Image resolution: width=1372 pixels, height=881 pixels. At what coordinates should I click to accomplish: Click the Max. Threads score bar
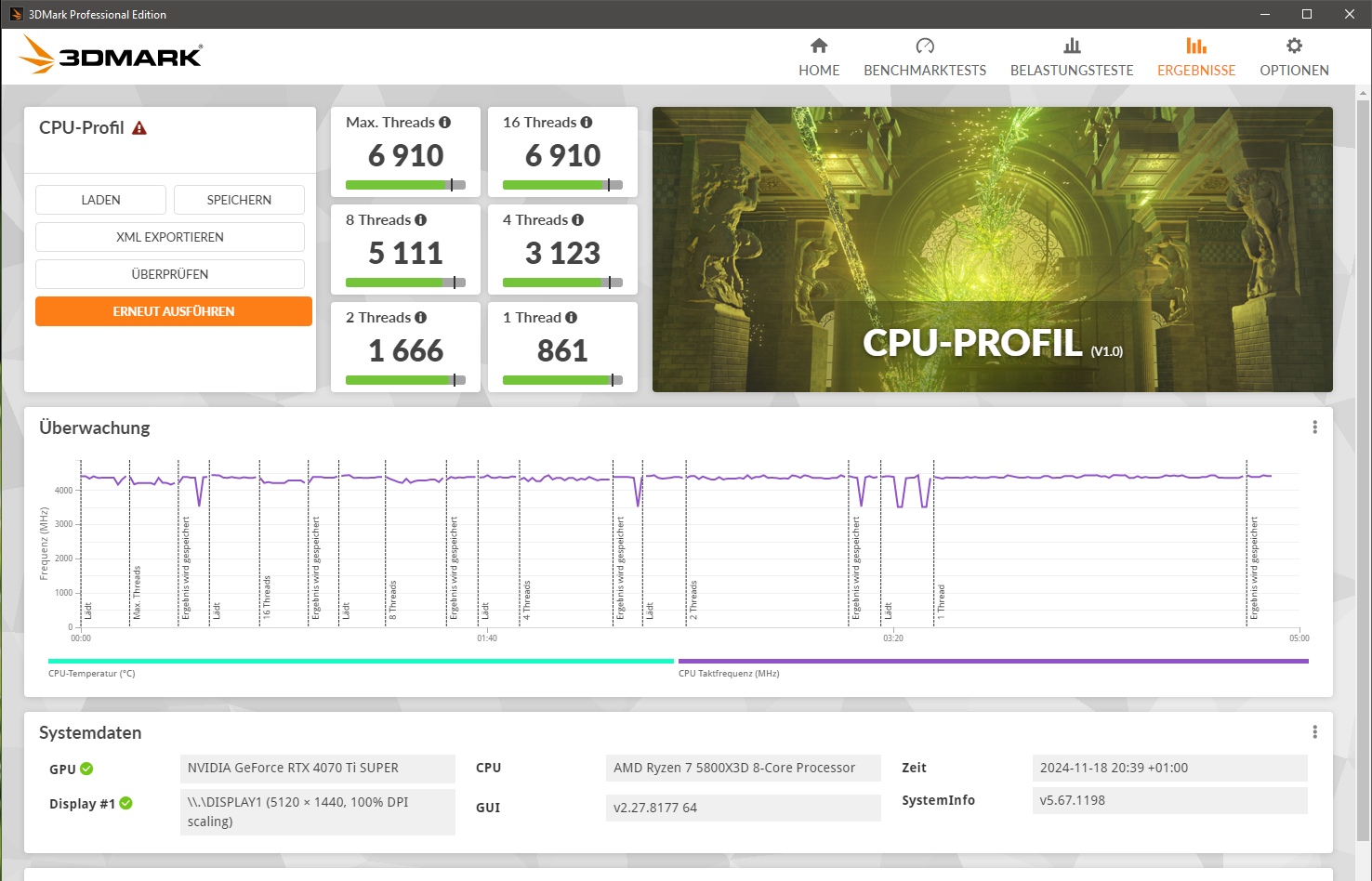405,185
